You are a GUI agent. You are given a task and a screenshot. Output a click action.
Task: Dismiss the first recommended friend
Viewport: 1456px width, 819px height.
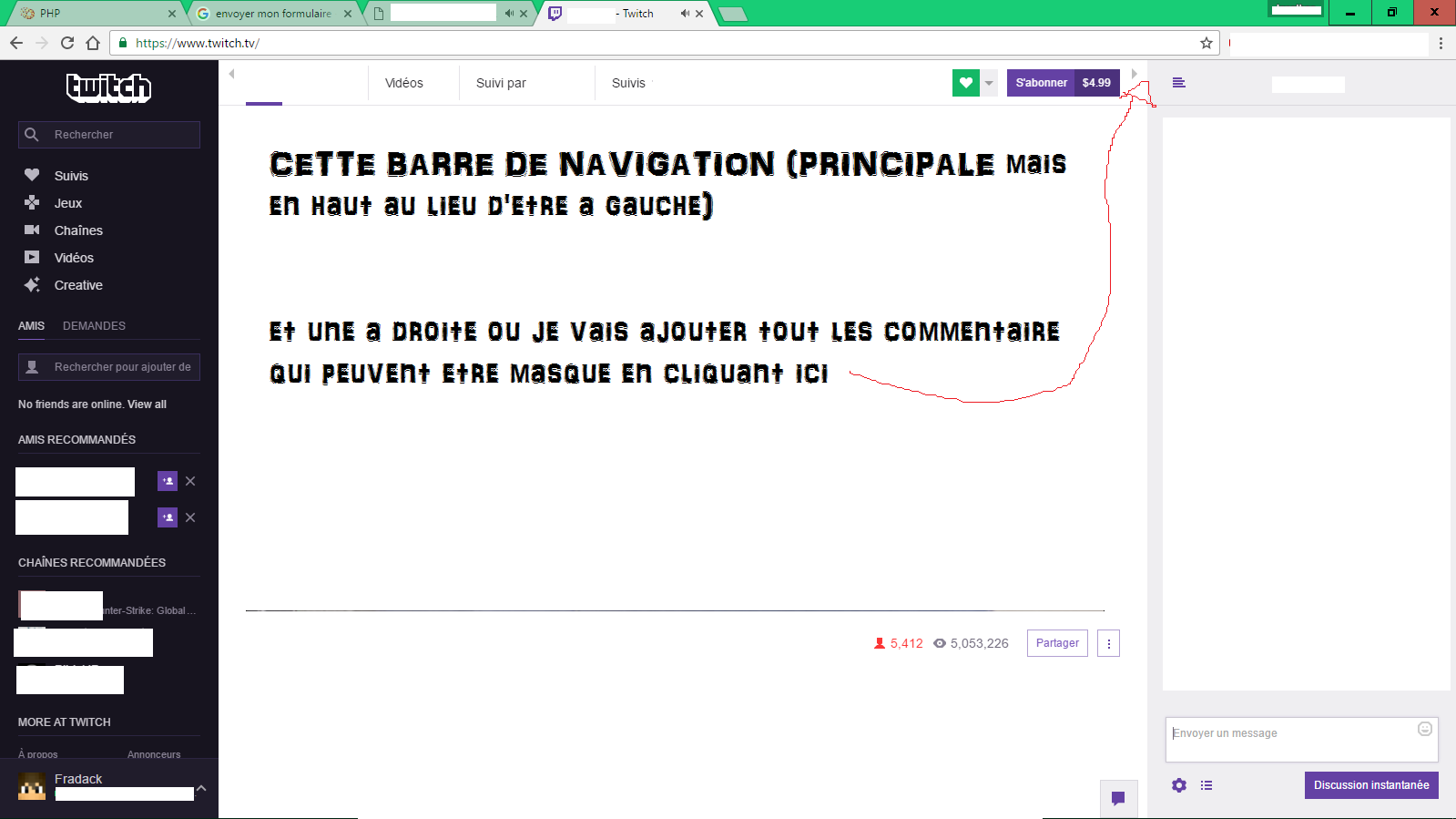pos(190,481)
